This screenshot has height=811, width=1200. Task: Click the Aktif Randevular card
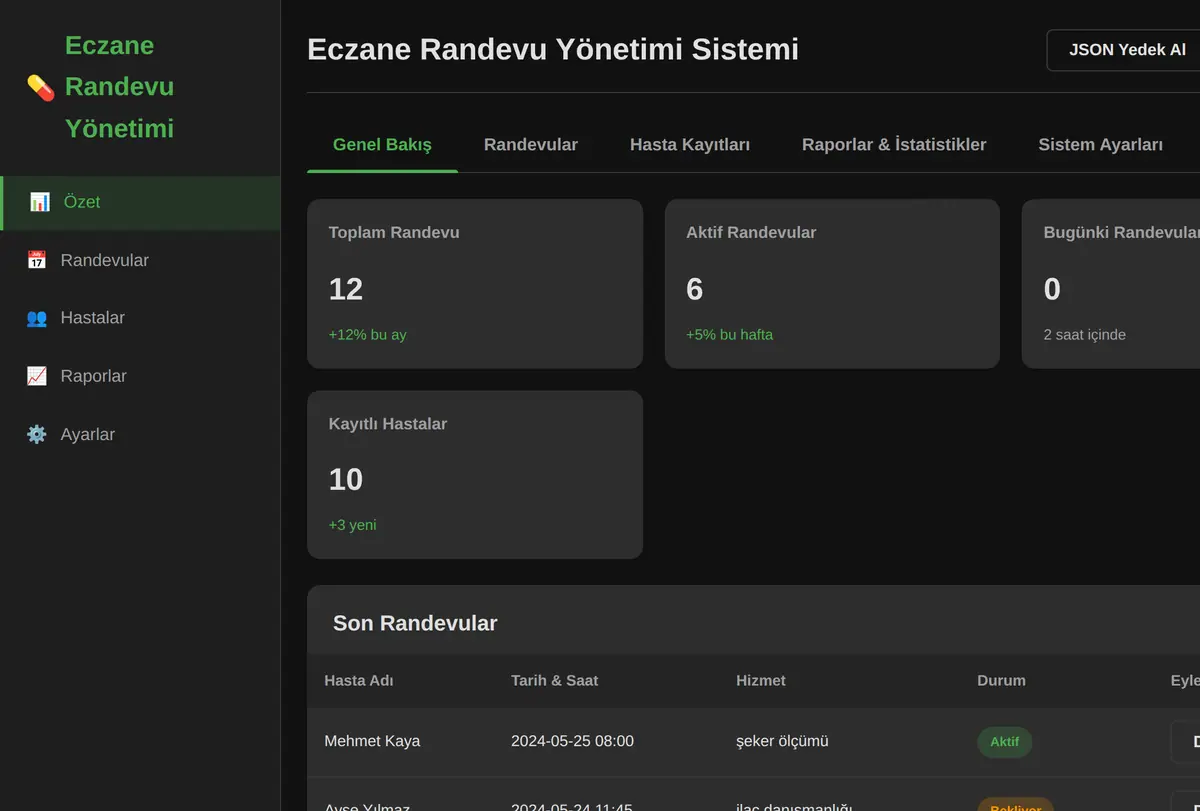click(x=832, y=284)
